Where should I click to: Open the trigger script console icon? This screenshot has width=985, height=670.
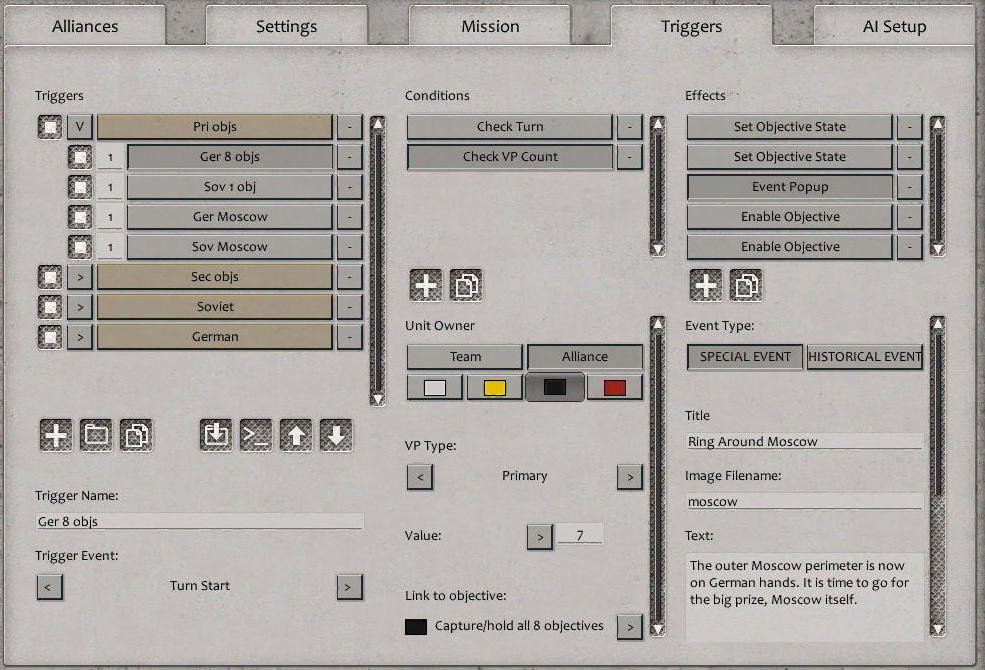coord(256,435)
